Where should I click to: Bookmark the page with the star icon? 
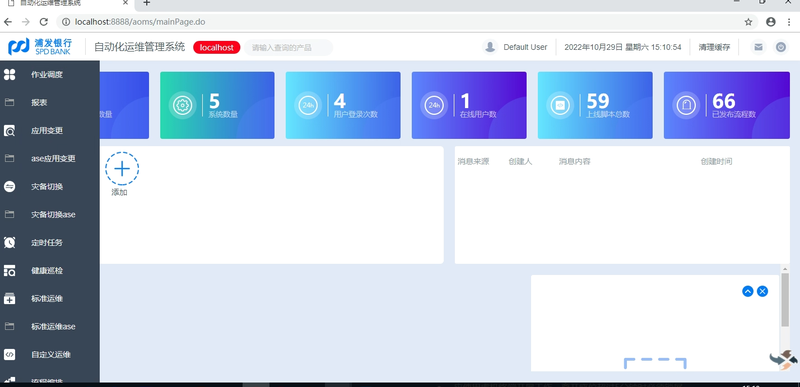click(x=748, y=22)
